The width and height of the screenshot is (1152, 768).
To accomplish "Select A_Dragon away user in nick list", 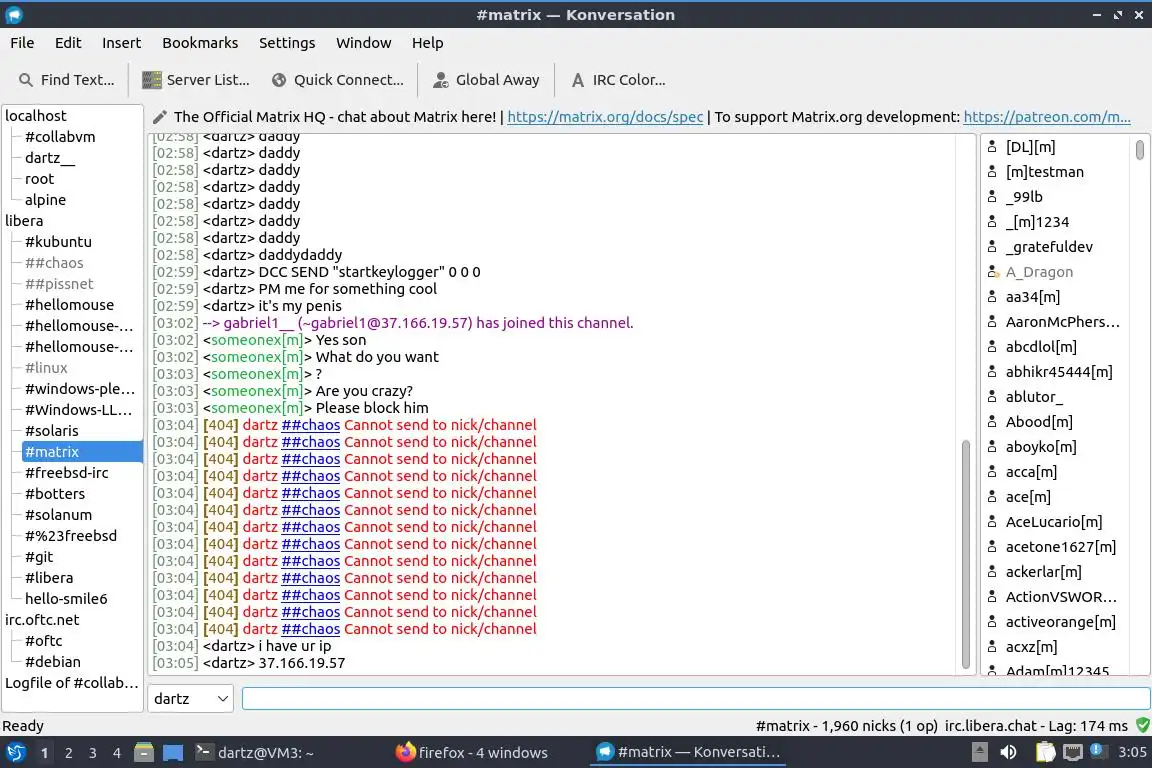I will 1039,272.
